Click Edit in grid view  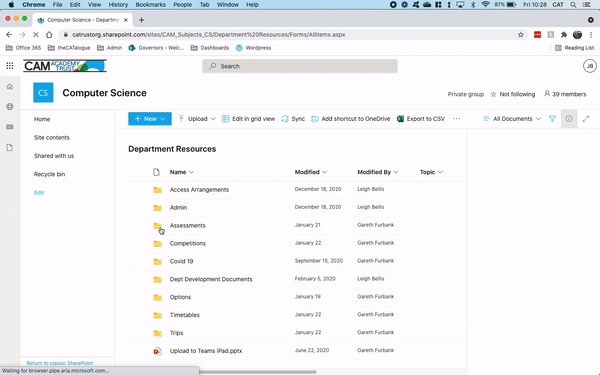pos(249,119)
